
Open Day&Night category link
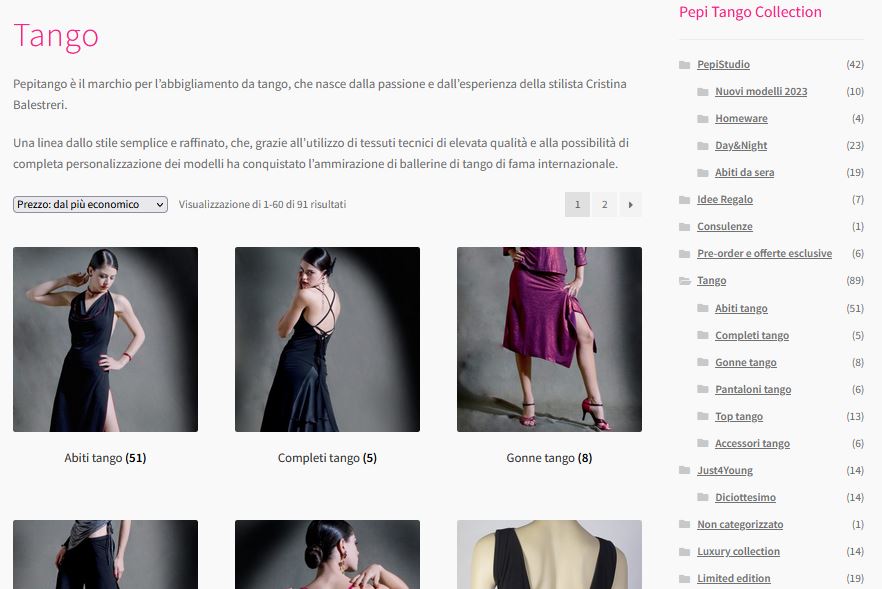tap(741, 146)
